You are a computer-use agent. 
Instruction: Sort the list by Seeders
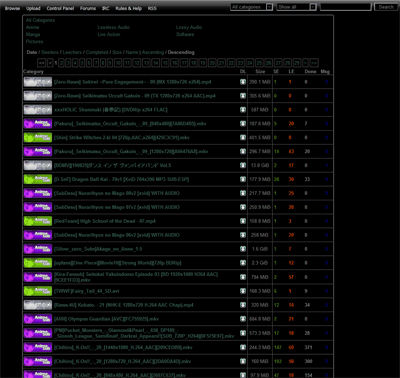click(50, 52)
